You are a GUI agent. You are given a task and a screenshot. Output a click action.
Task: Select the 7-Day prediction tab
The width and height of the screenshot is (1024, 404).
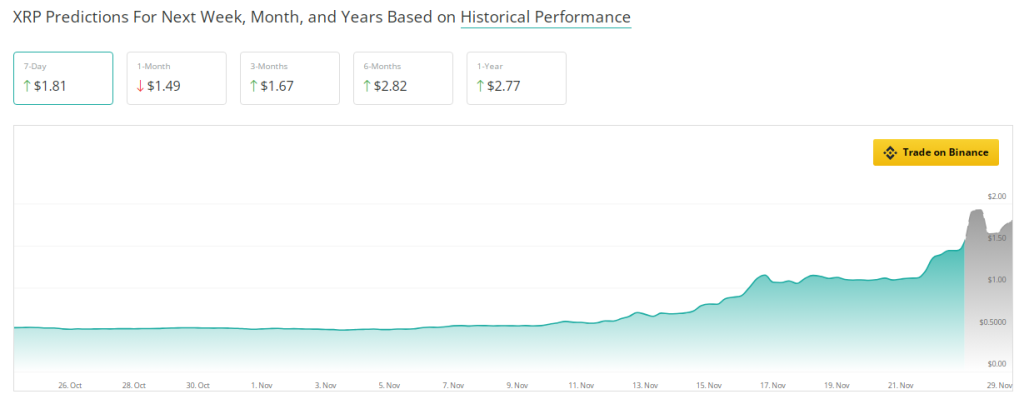pos(63,77)
